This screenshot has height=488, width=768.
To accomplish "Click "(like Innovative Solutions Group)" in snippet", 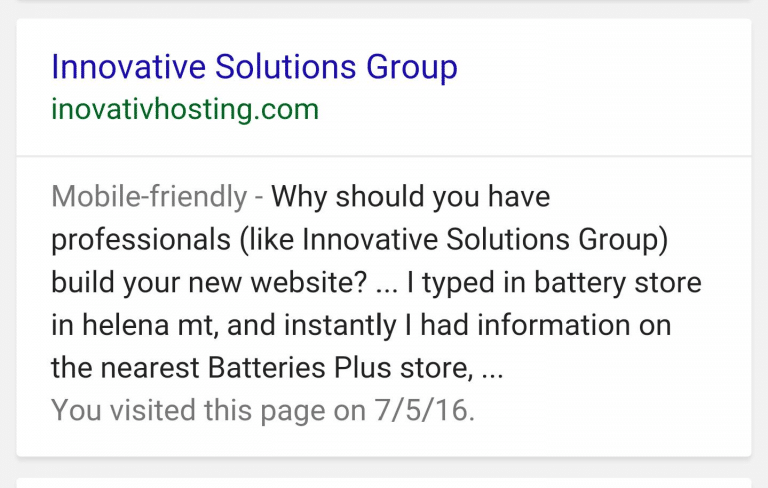I will (454, 240).
